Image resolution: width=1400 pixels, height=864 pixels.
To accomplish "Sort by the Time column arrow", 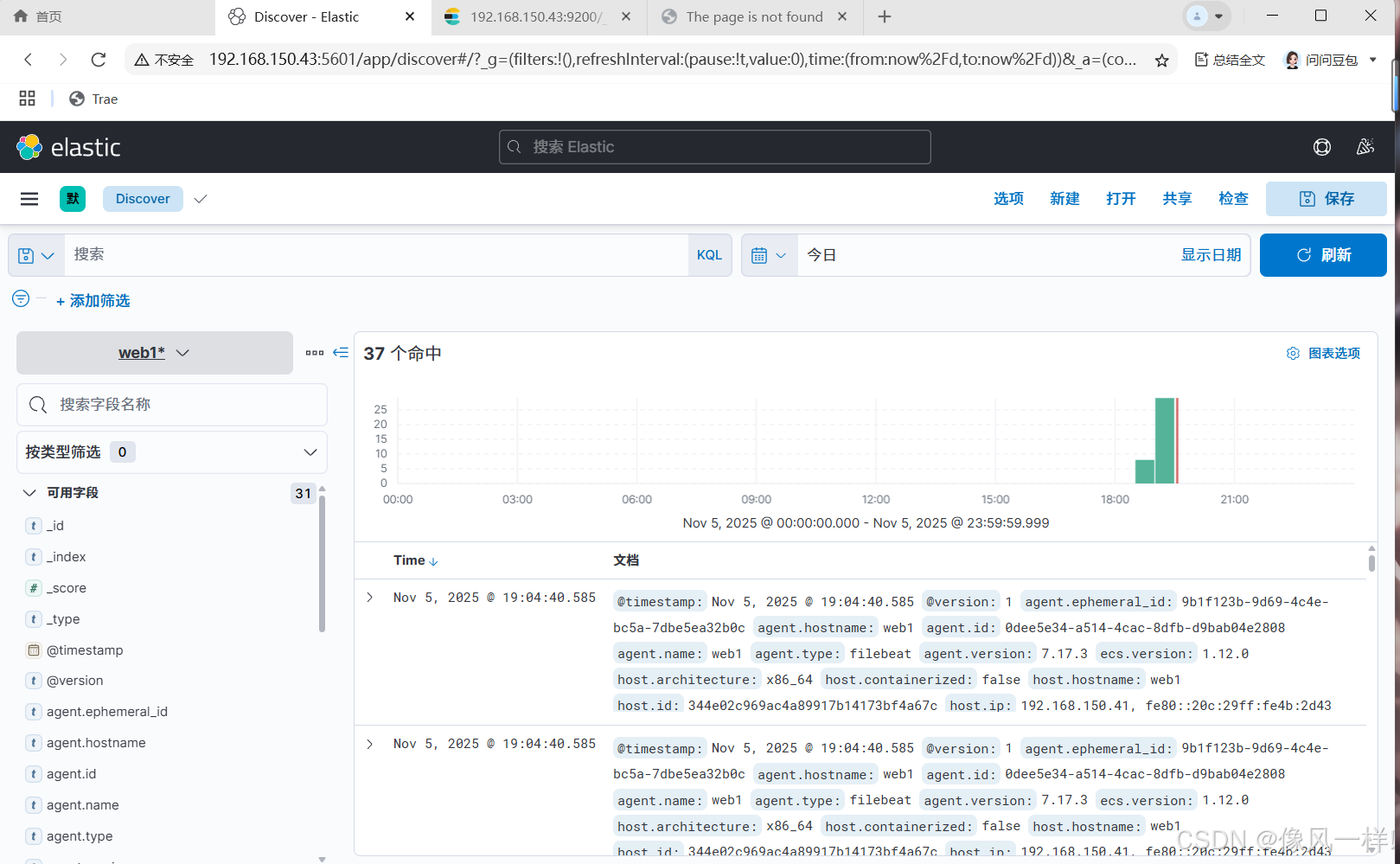I will (x=434, y=561).
